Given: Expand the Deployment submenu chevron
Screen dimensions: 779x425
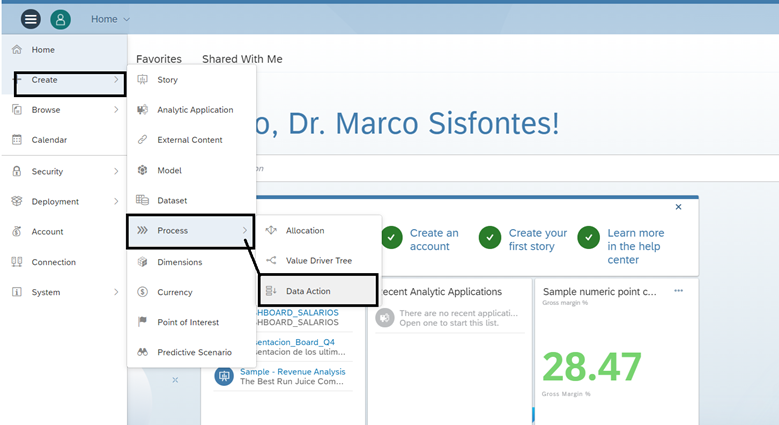Looking at the screenshot, I should (x=116, y=201).
